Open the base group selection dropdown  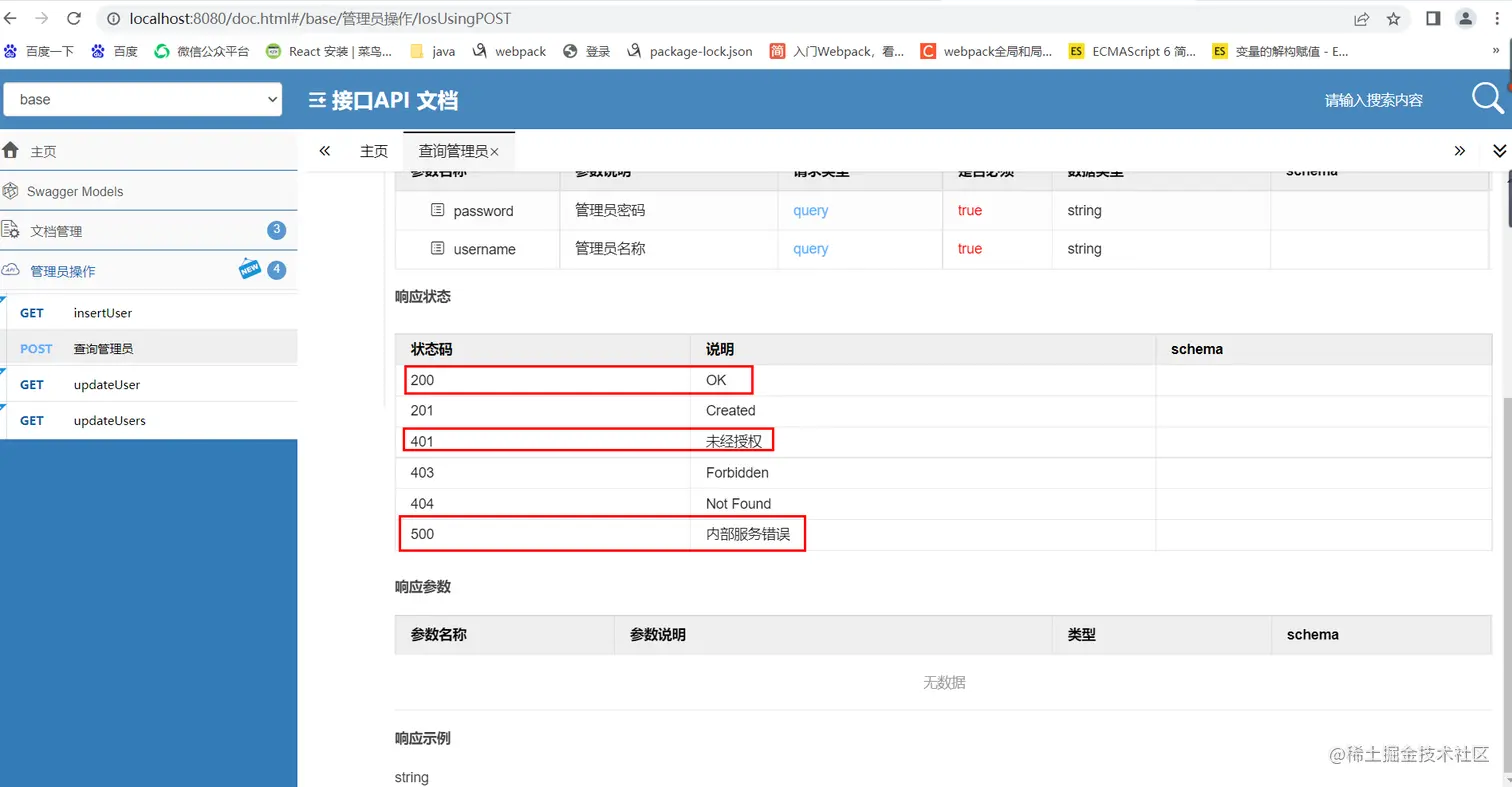[x=143, y=98]
